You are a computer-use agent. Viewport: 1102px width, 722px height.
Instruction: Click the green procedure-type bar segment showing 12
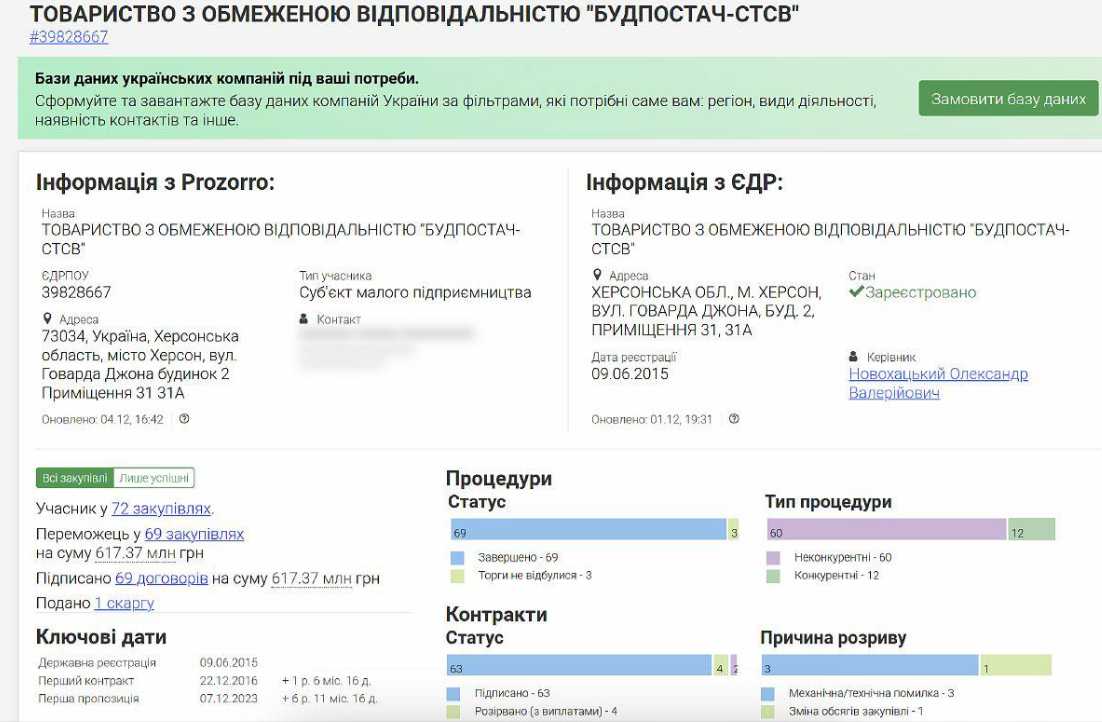click(x=1032, y=529)
